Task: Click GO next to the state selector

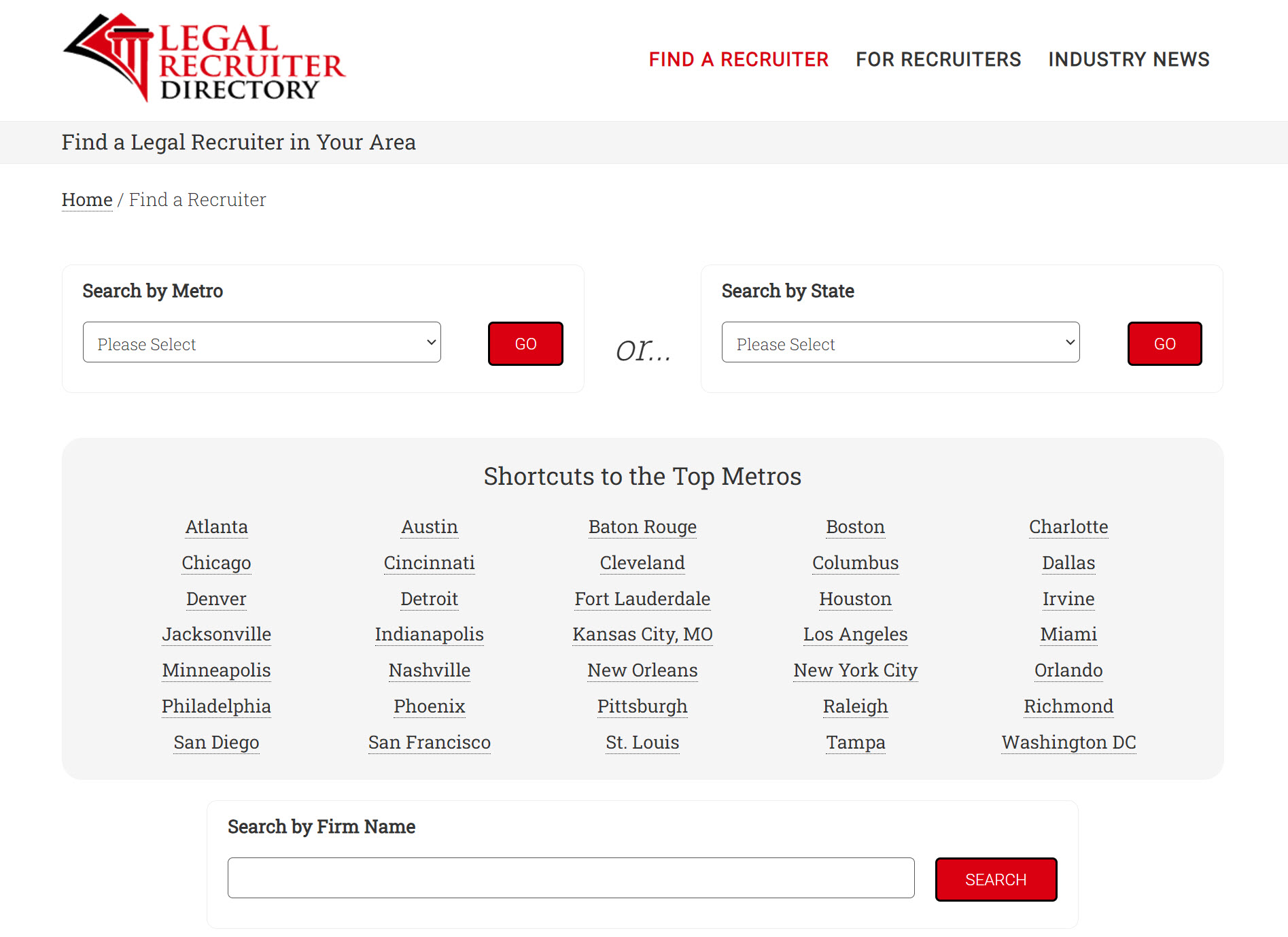Action: [x=1164, y=343]
